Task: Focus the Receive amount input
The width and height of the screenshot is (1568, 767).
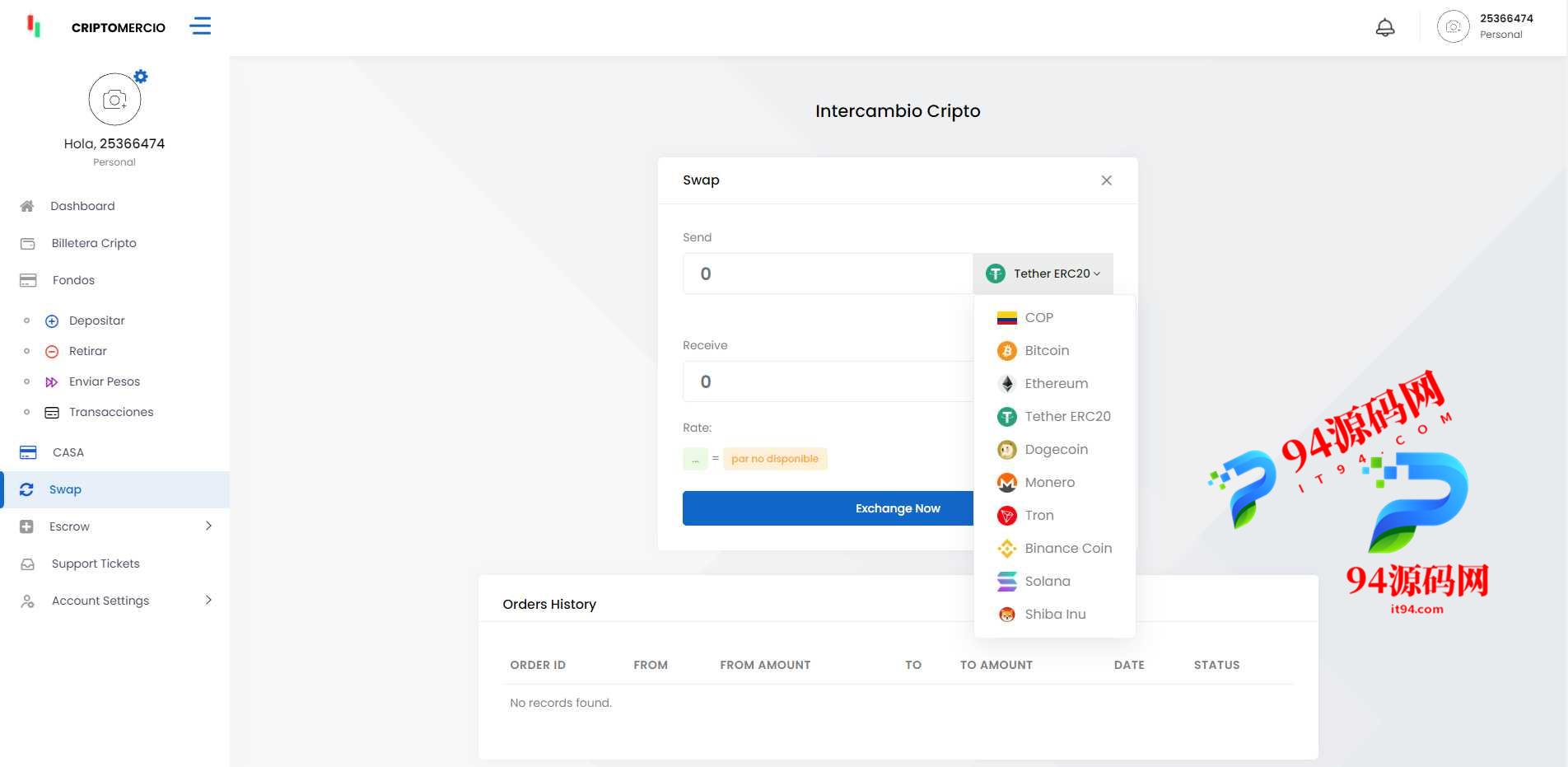Action: pos(828,381)
